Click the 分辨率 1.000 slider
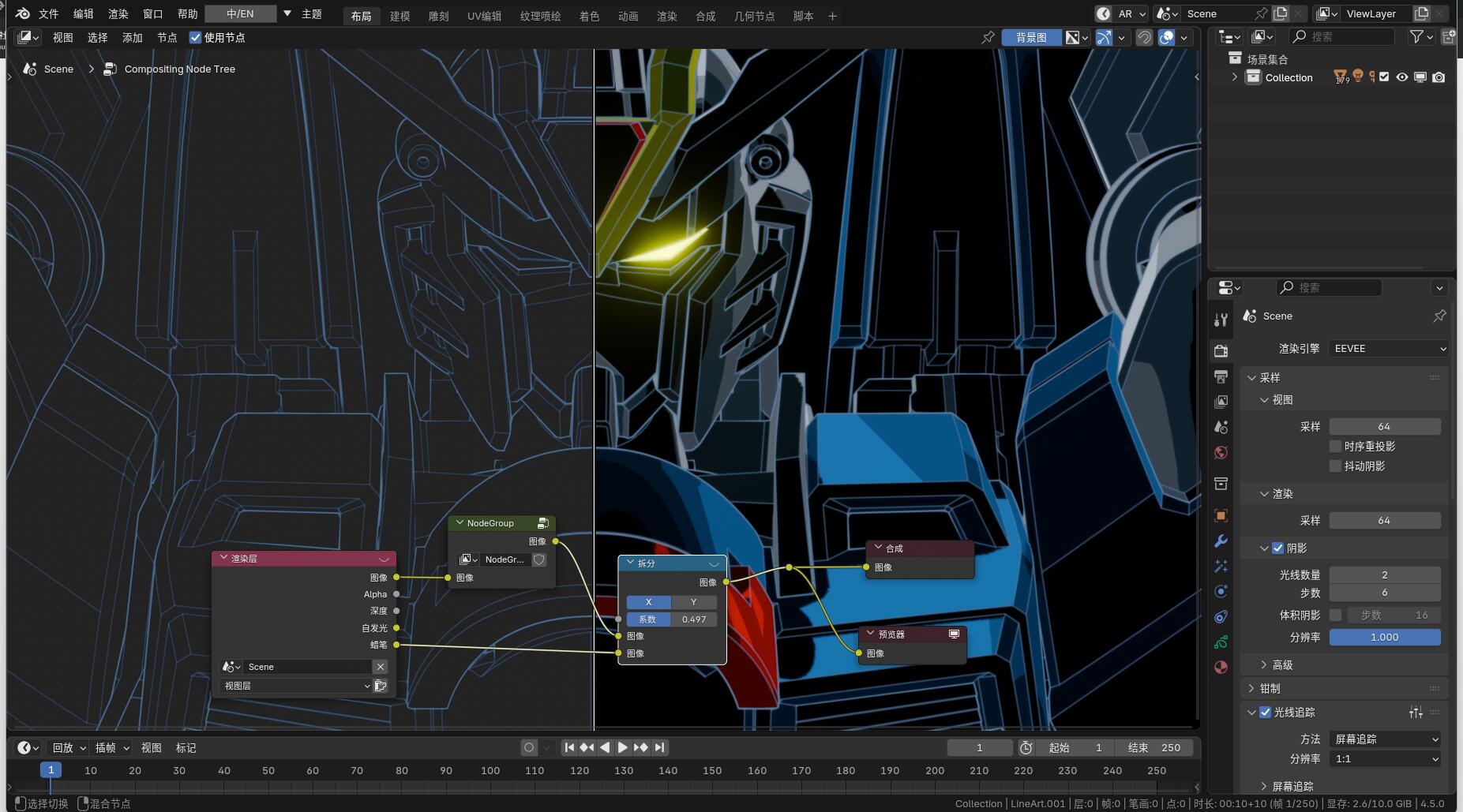This screenshot has height=812, width=1463. [x=1385, y=637]
